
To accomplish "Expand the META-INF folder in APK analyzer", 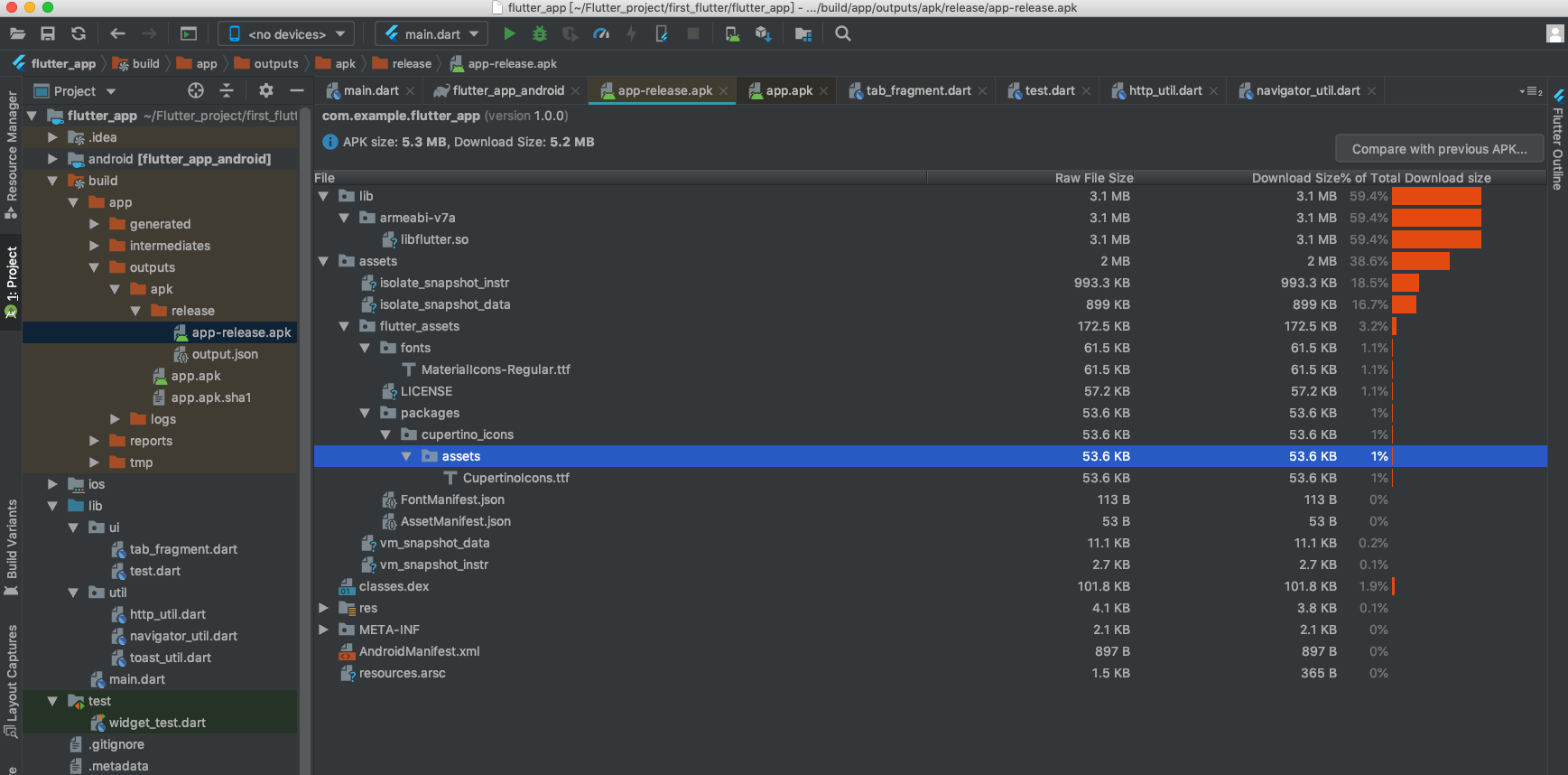I will point(323,630).
